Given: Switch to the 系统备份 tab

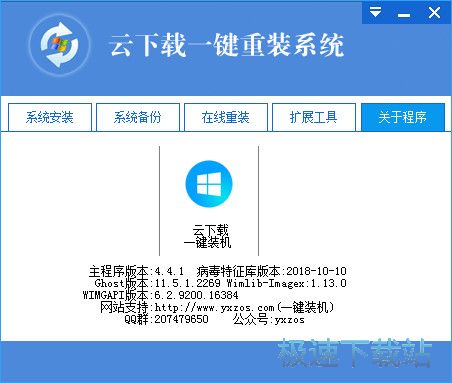Looking at the screenshot, I should [x=138, y=117].
